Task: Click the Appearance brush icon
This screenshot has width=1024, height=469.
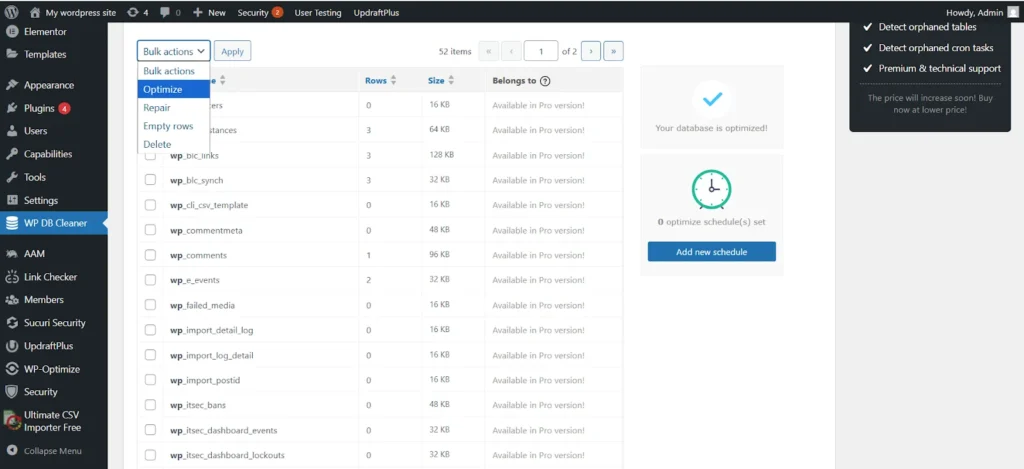Action: (11, 85)
